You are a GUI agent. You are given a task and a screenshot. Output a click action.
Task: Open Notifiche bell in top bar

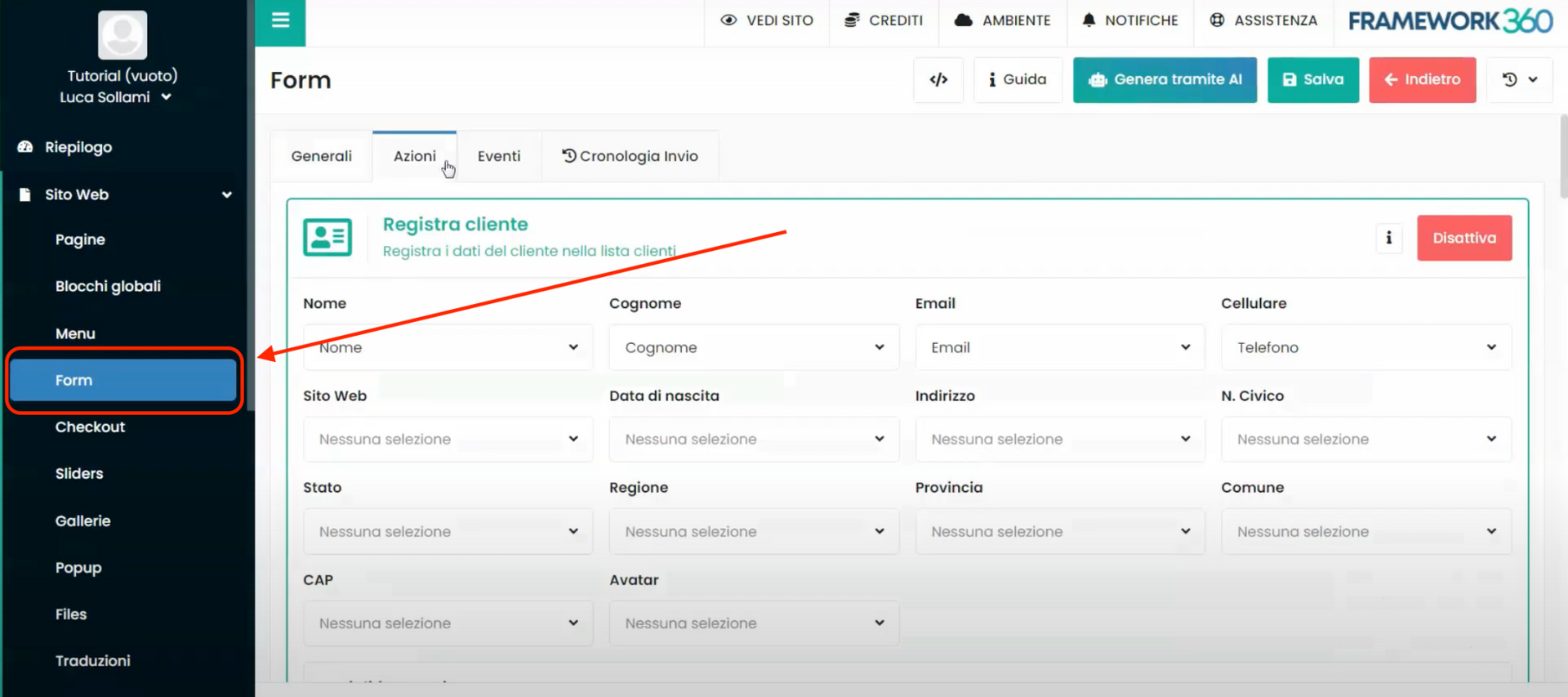(x=1130, y=20)
